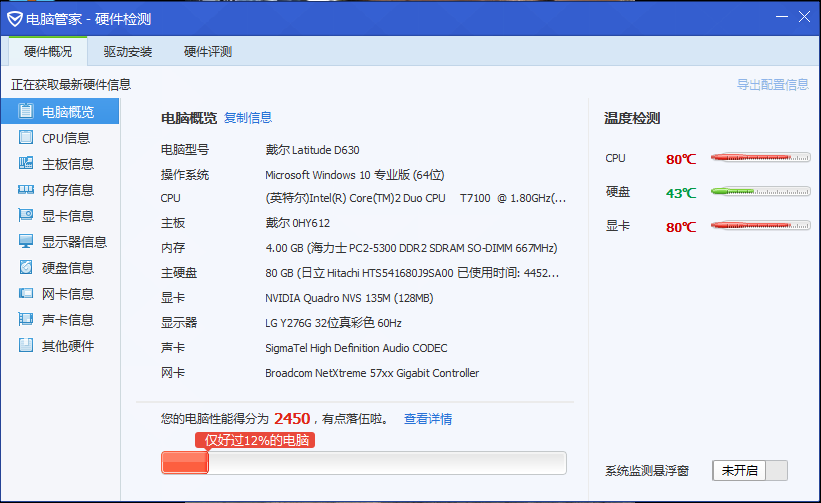
Task: Click the 显卡信息 graphics card icon
Action: click(x=26, y=215)
